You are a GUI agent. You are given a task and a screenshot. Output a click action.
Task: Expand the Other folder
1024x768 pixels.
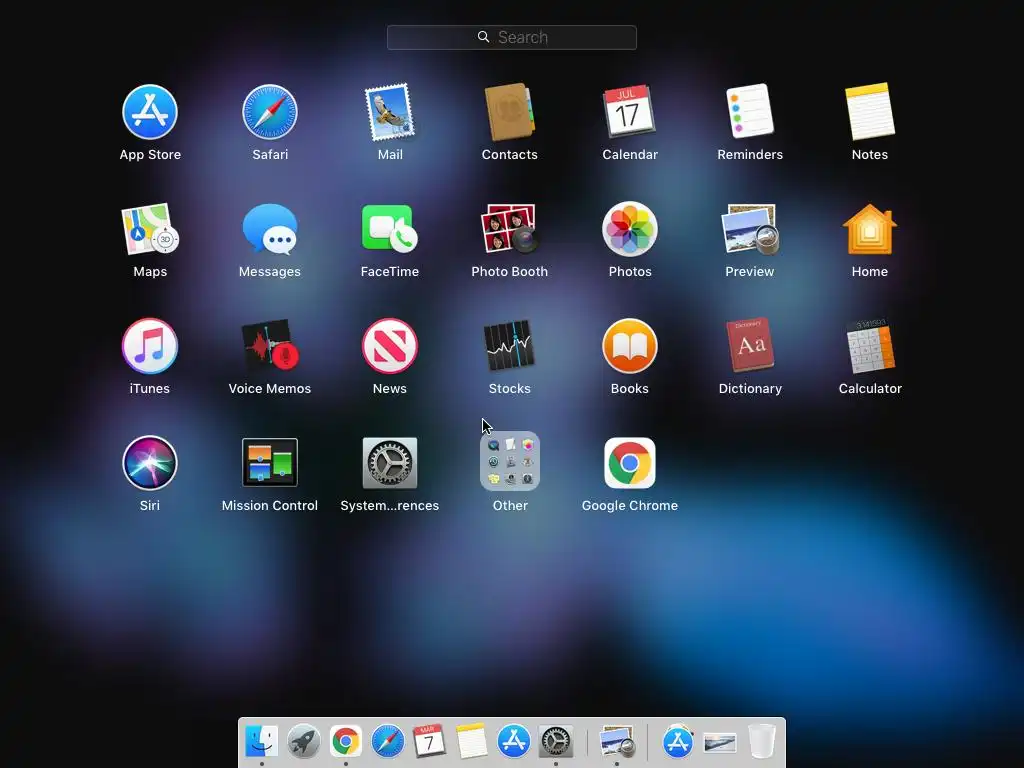(509, 461)
